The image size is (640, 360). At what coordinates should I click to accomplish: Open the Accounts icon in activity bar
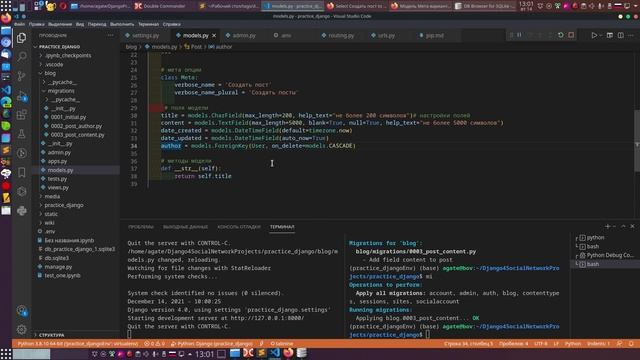[22, 311]
